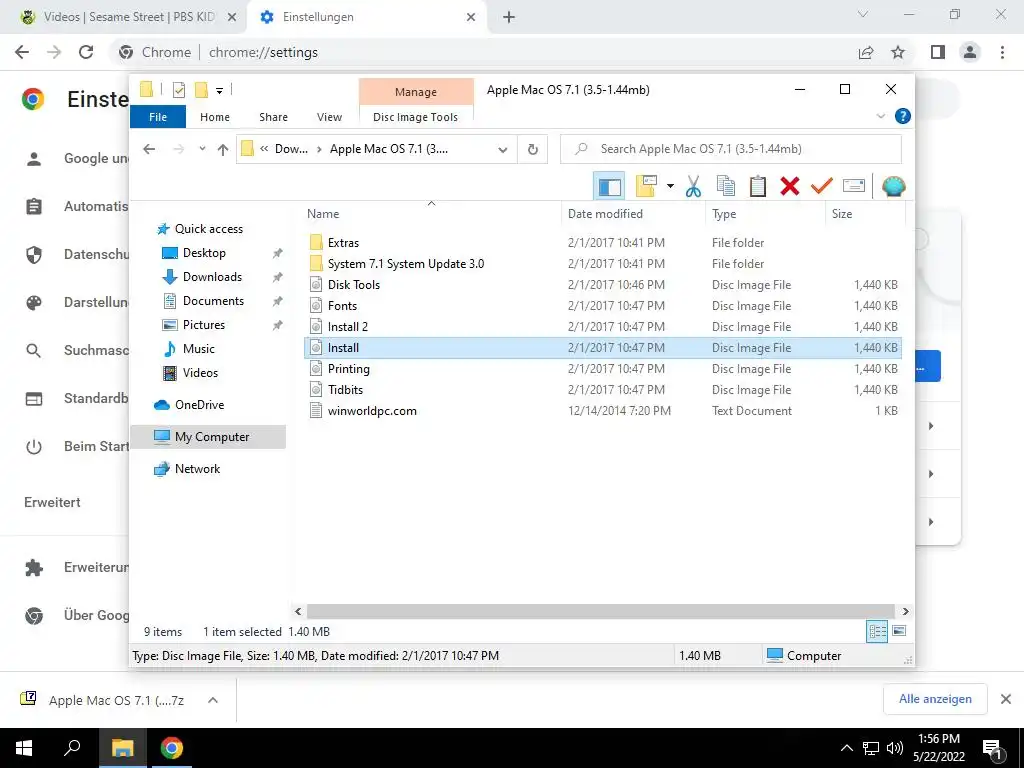
Task: Open download options chevron for Apple Mac OS 7.1
Action: click(212, 700)
